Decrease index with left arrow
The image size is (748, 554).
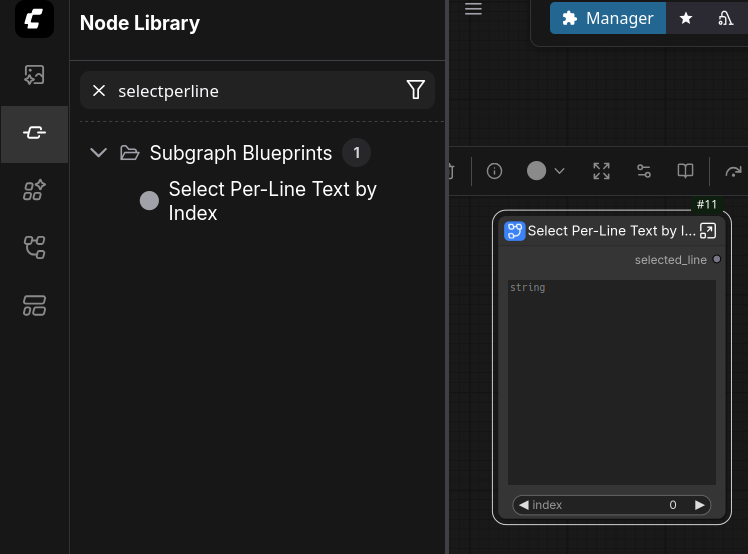[524, 505]
